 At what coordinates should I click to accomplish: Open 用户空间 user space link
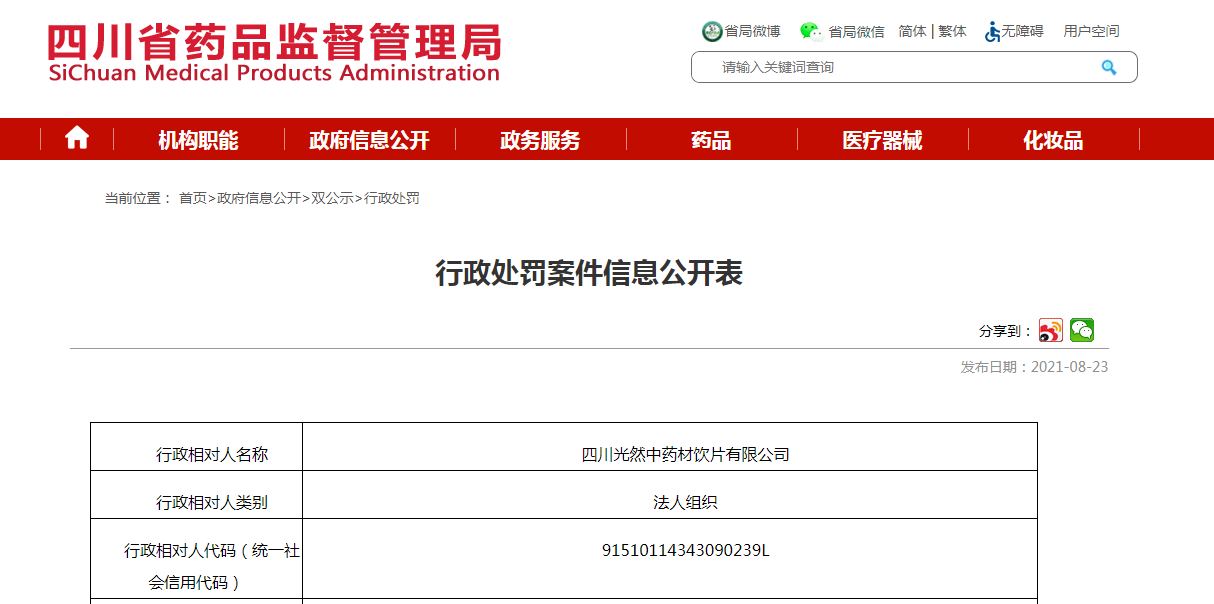click(1091, 31)
